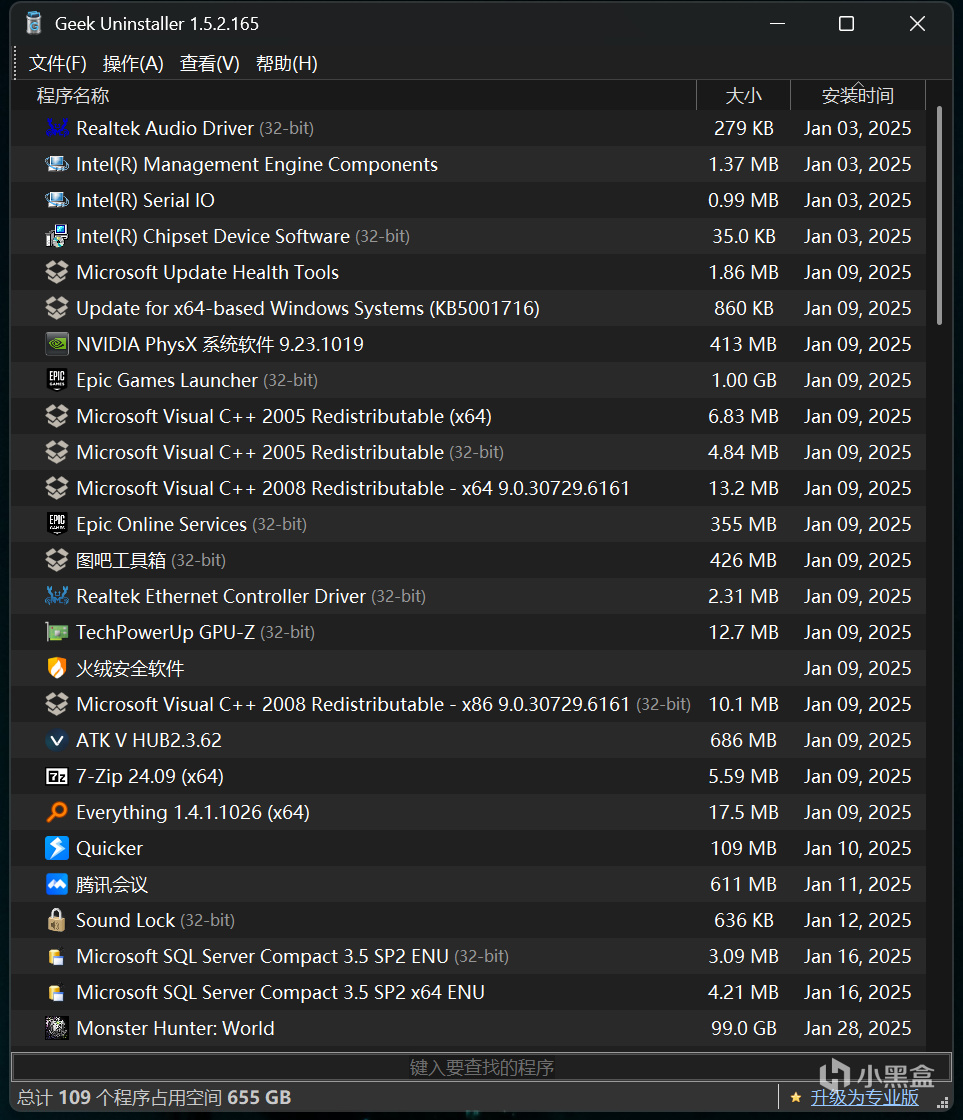The image size is (963, 1120).
Task: Select the Intel(R) Serial IO name
Action: pyautogui.click(x=145, y=200)
